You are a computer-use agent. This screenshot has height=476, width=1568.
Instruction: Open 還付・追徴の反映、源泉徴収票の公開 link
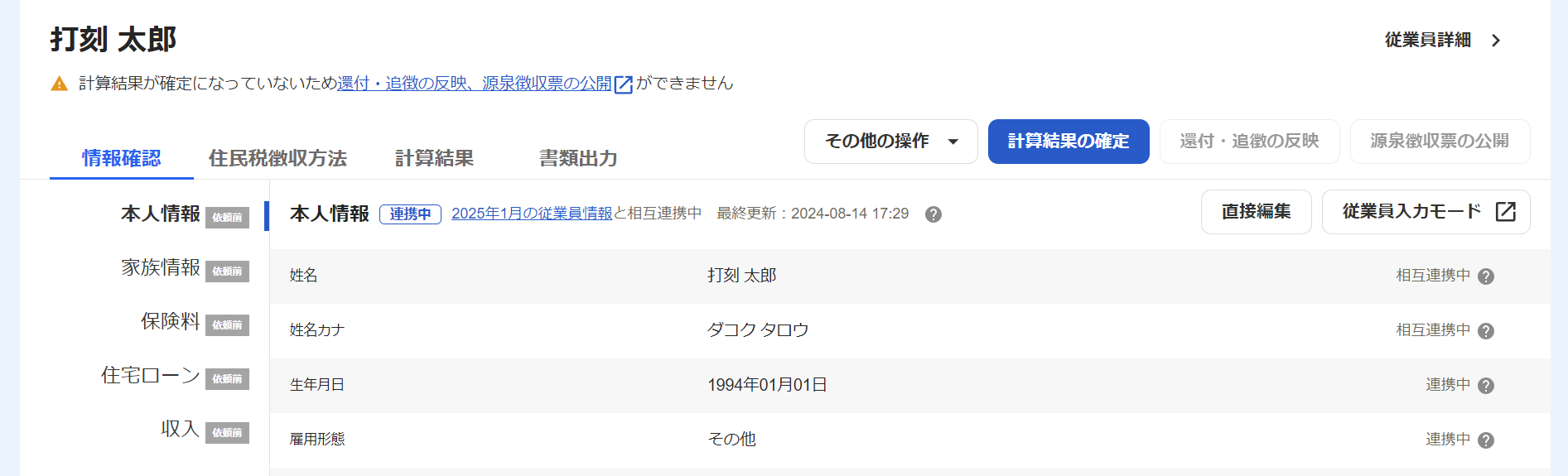(x=475, y=84)
